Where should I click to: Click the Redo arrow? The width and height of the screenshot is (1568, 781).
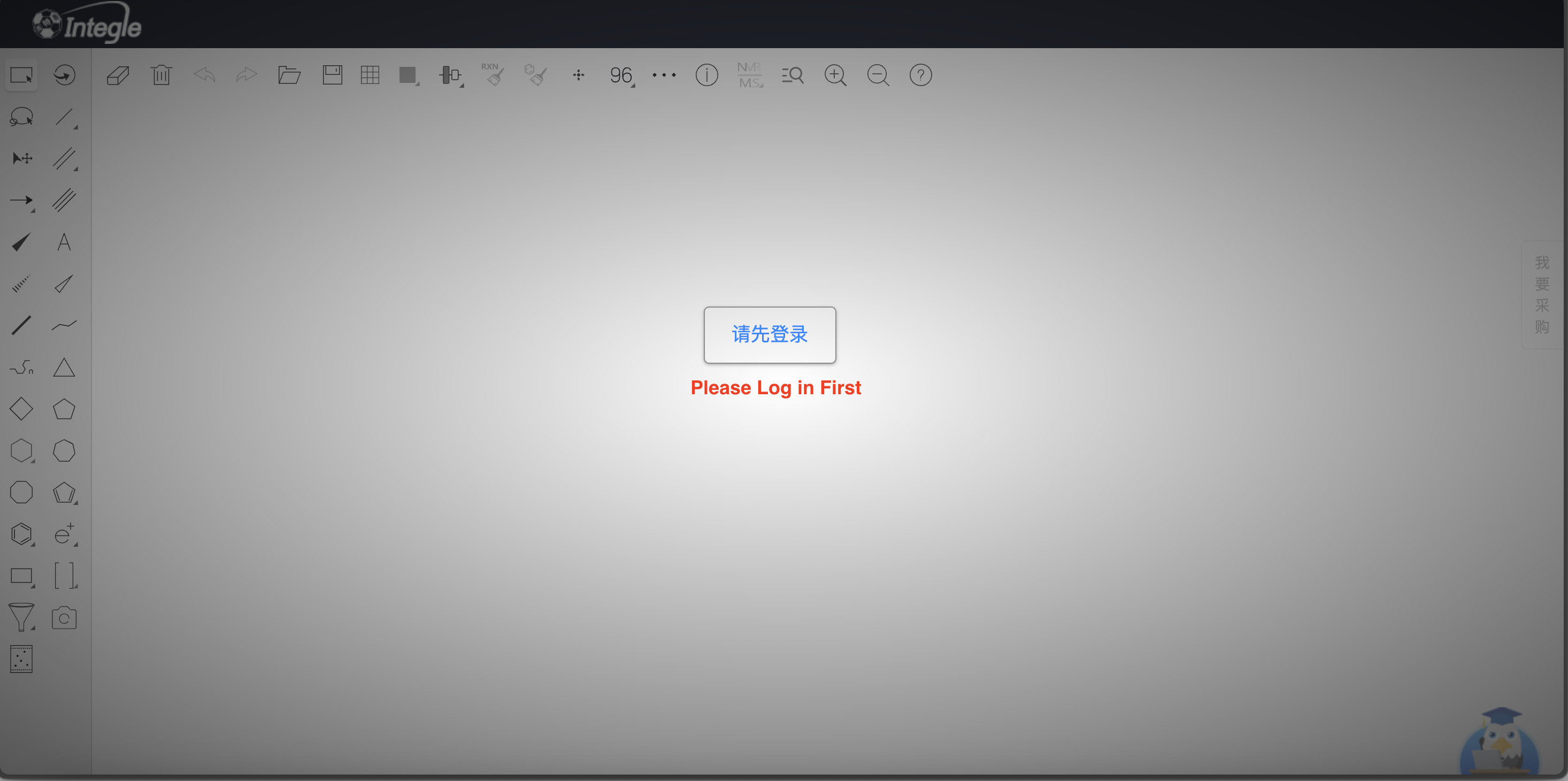coord(247,75)
